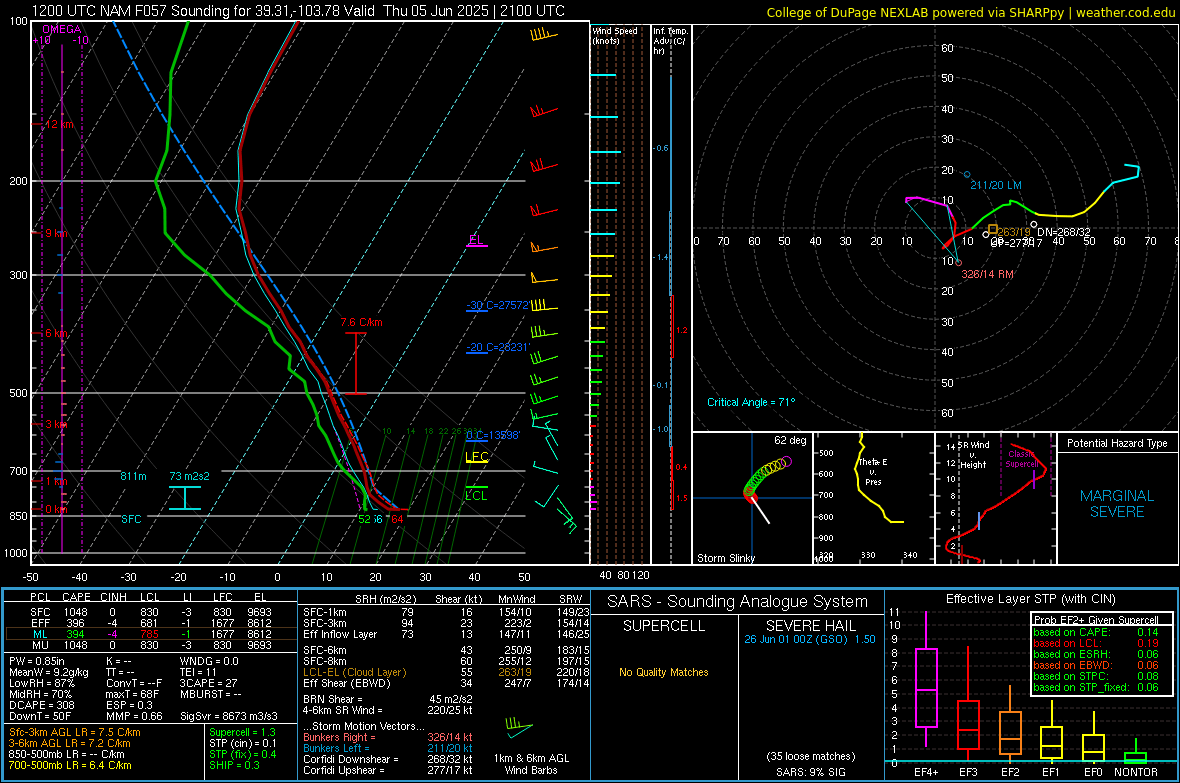Click the 'Inf. Temp. Adv.' header
Screen dimensions: 1180x783
pyautogui.click(x=670, y=41)
